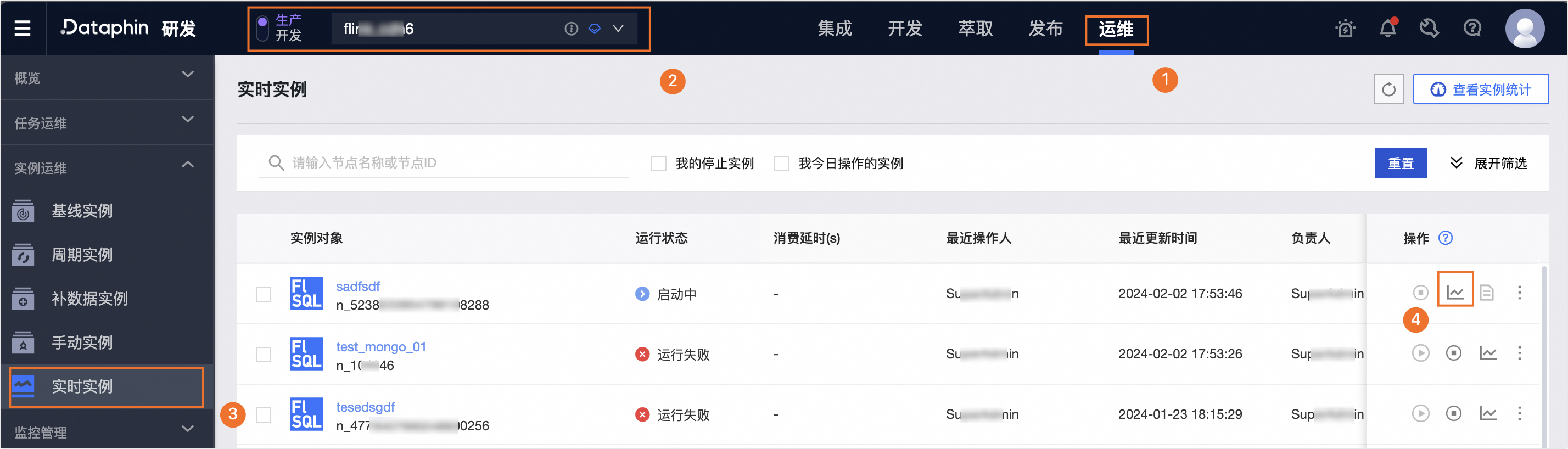Image resolution: width=1568 pixels, height=449 pixels.
Task: Click the 查看实例统计 button
Action: pyautogui.click(x=1480, y=89)
